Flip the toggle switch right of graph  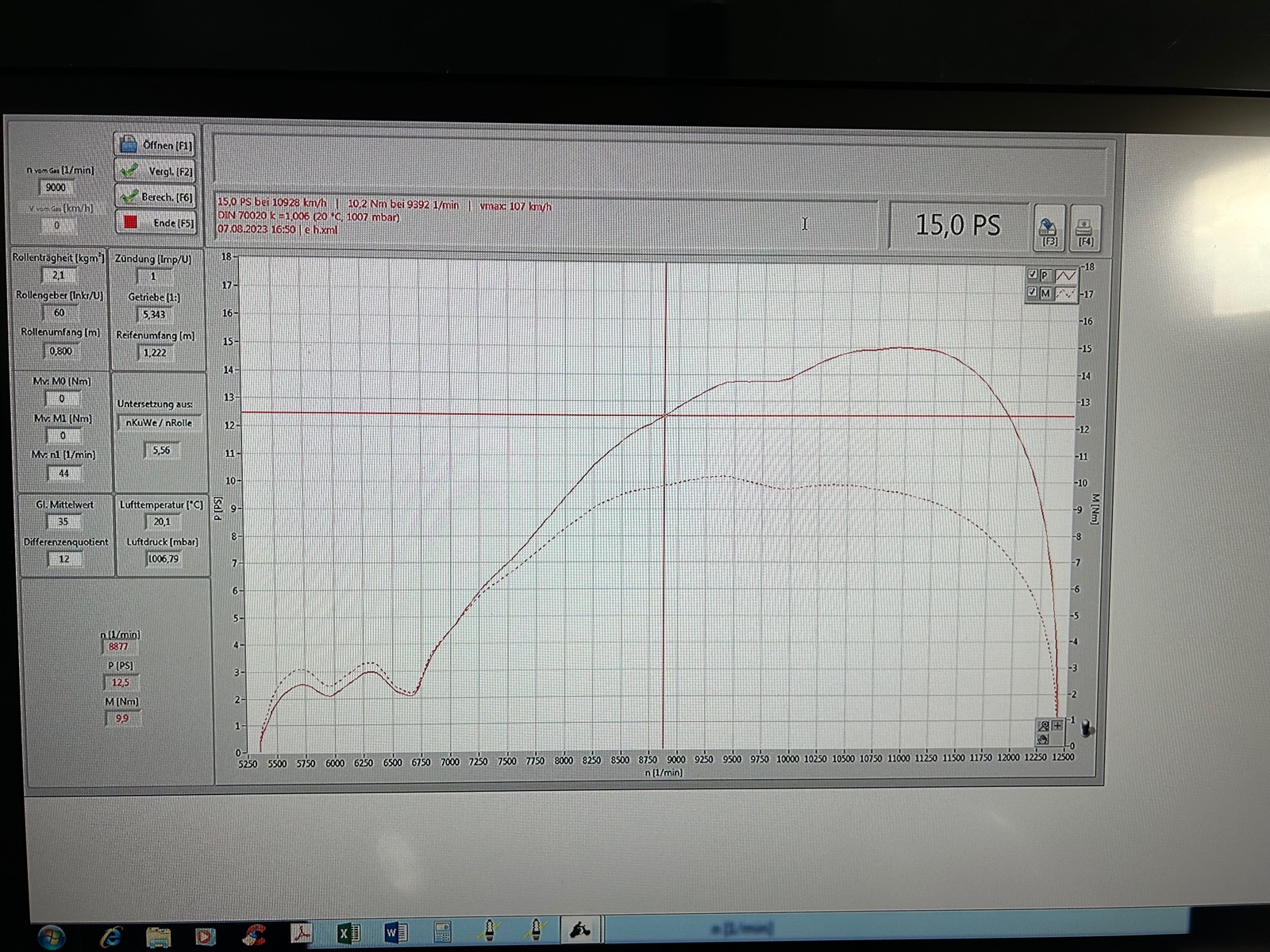pos(1087,728)
